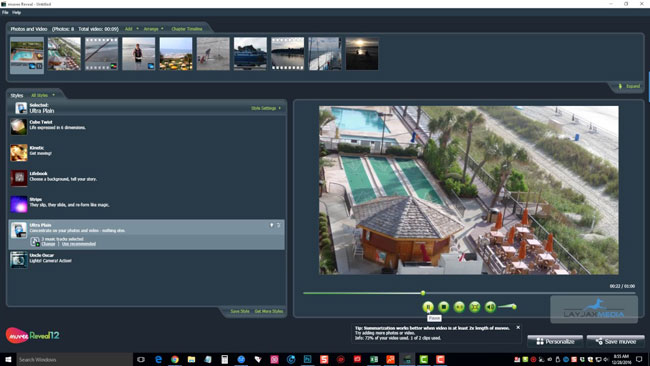This screenshot has width=650, height=366.
Task: Click the color icon on the fishing rod clip
Action: point(113,66)
